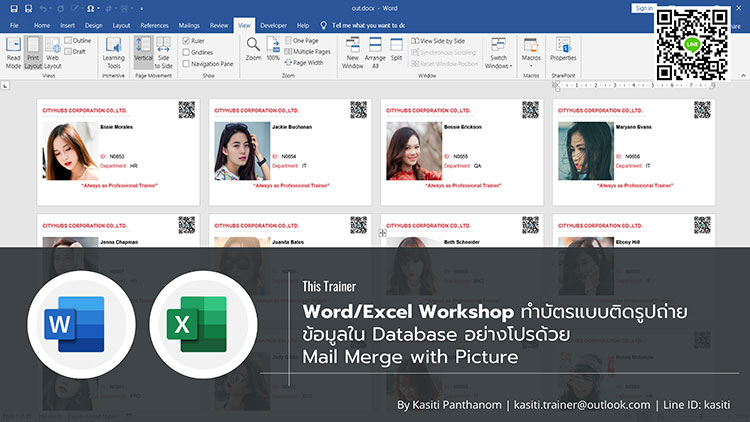The height and width of the screenshot is (422, 750).
Task: Enable the Navigation Pane checkbox
Action: pyautogui.click(x=186, y=64)
